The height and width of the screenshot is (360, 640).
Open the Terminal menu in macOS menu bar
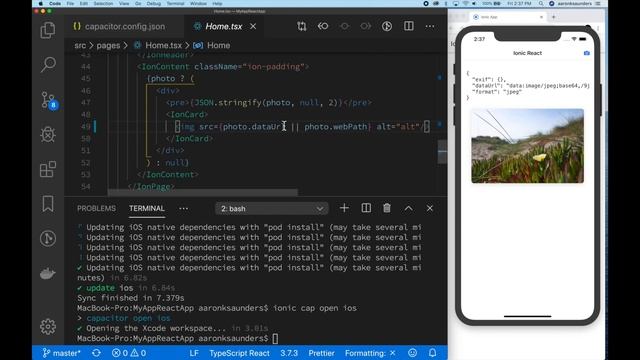click(176, 3)
